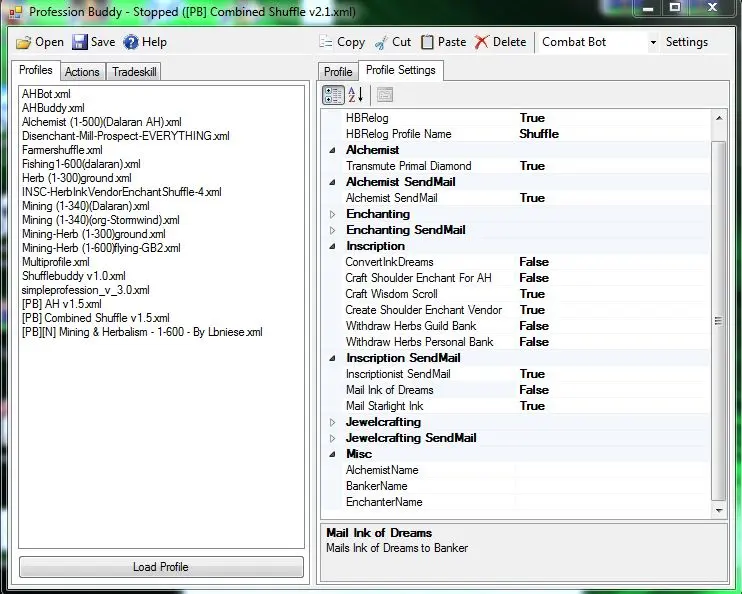The height and width of the screenshot is (594, 742).
Task: Collapse the Inscription category
Action: tap(334, 246)
